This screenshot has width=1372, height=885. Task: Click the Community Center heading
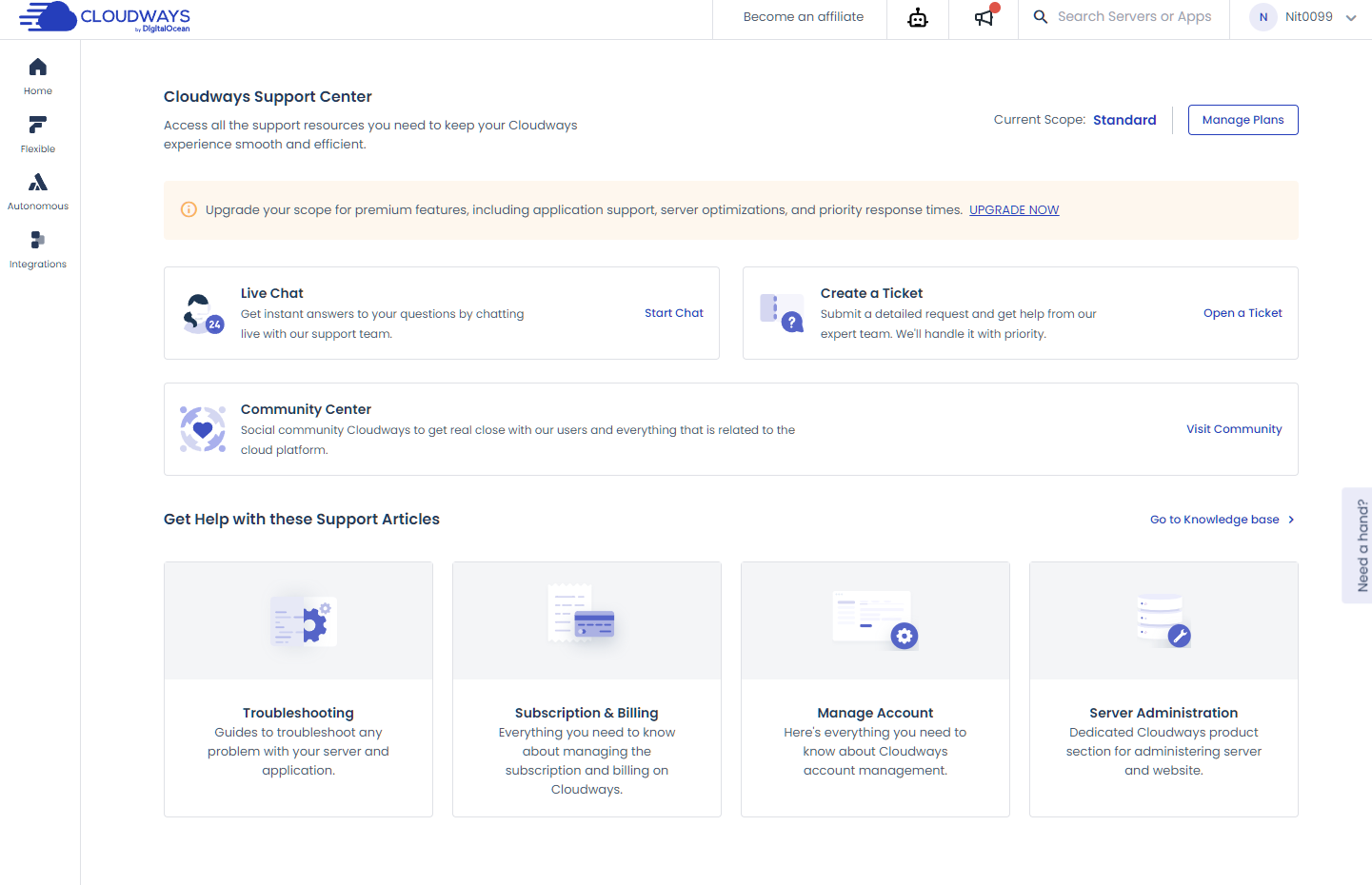(306, 409)
